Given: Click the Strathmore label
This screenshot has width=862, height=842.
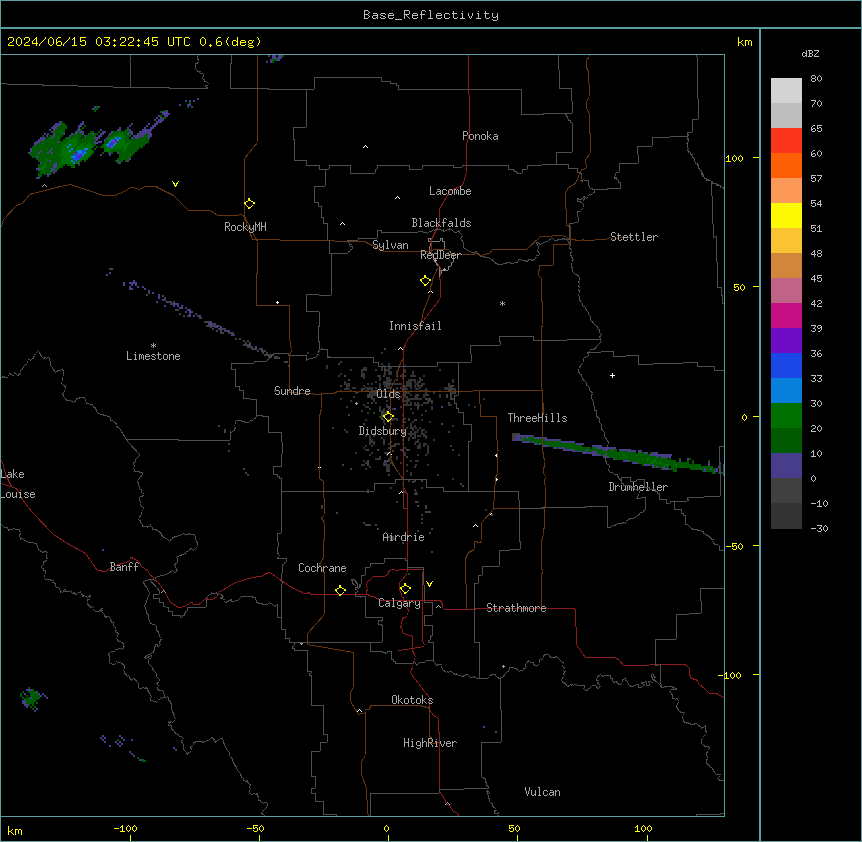Looking at the screenshot, I should coord(516,608).
